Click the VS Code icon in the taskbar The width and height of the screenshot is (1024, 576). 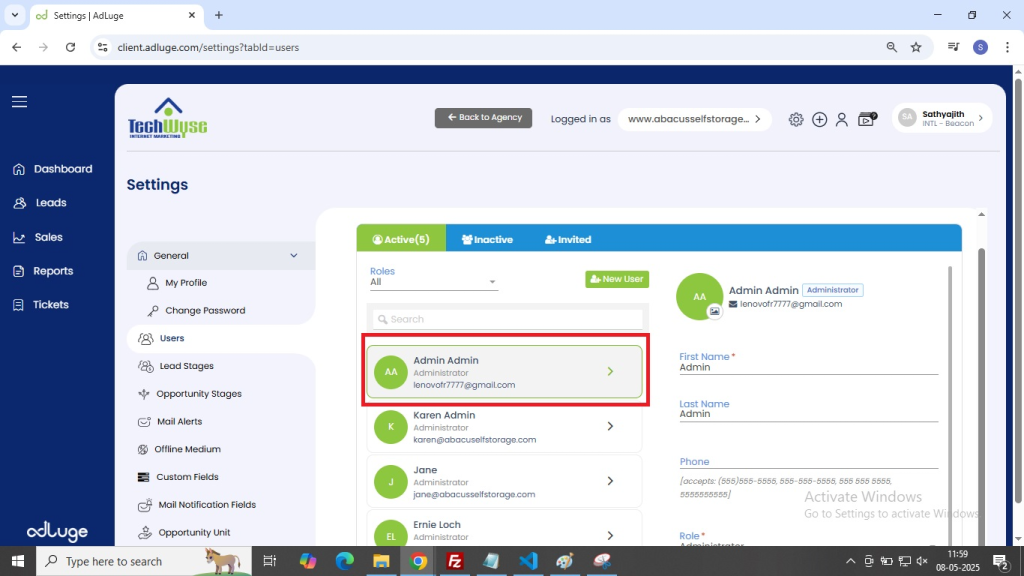pos(529,561)
